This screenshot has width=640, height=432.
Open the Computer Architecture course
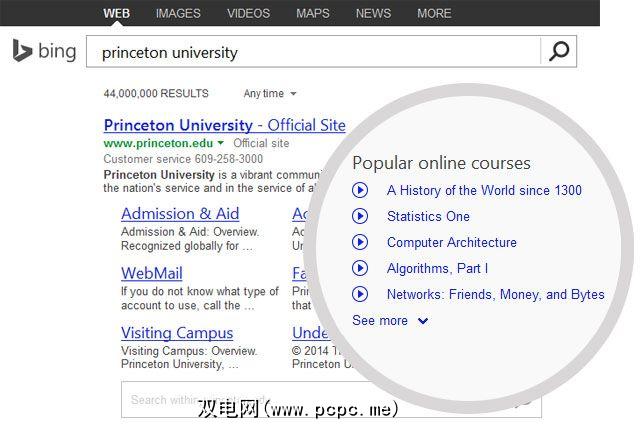[452, 242]
